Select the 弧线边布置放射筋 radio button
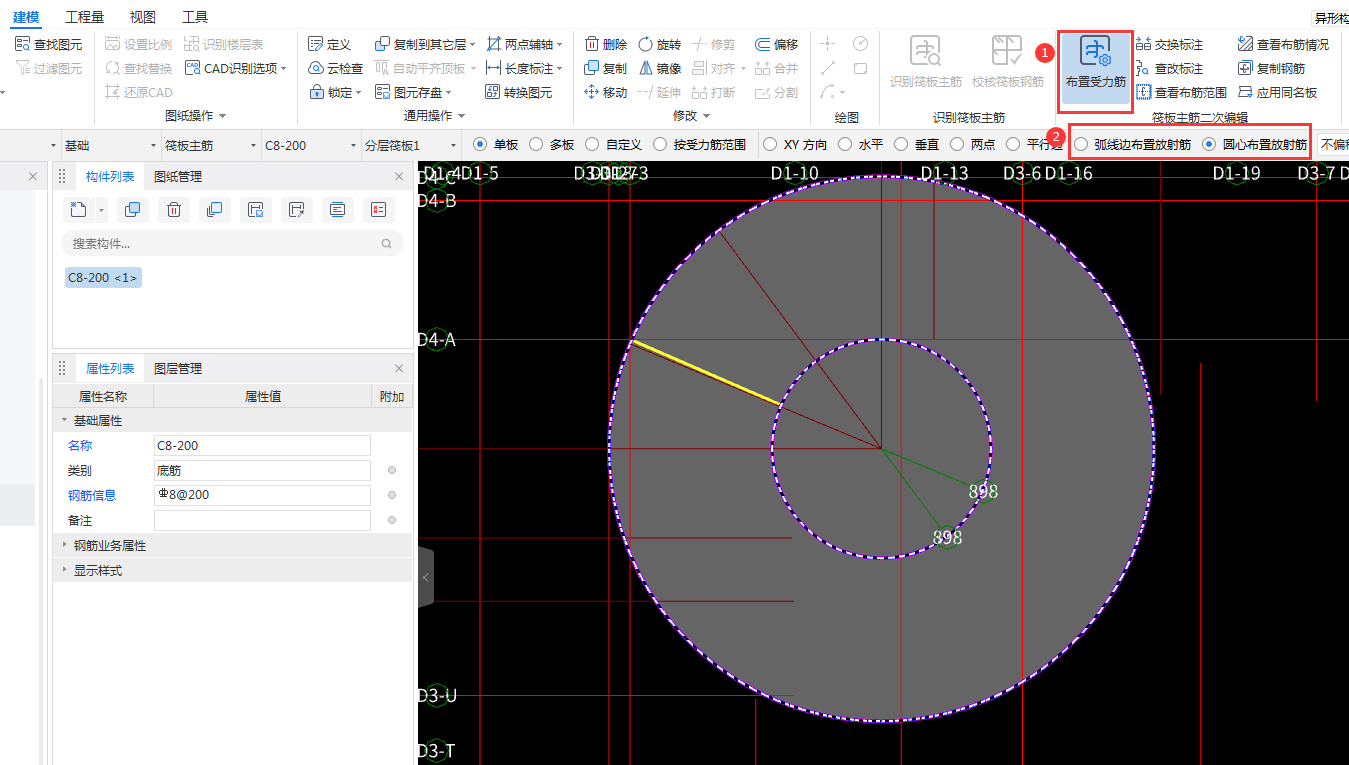 (x=1081, y=144)
